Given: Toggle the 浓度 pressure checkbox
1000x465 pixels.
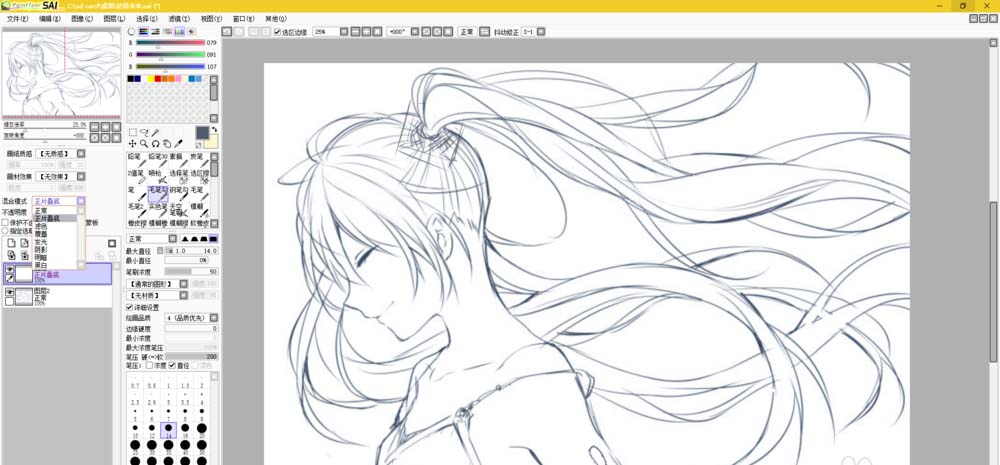Looking at the screenshot, I should pos(149,365).
